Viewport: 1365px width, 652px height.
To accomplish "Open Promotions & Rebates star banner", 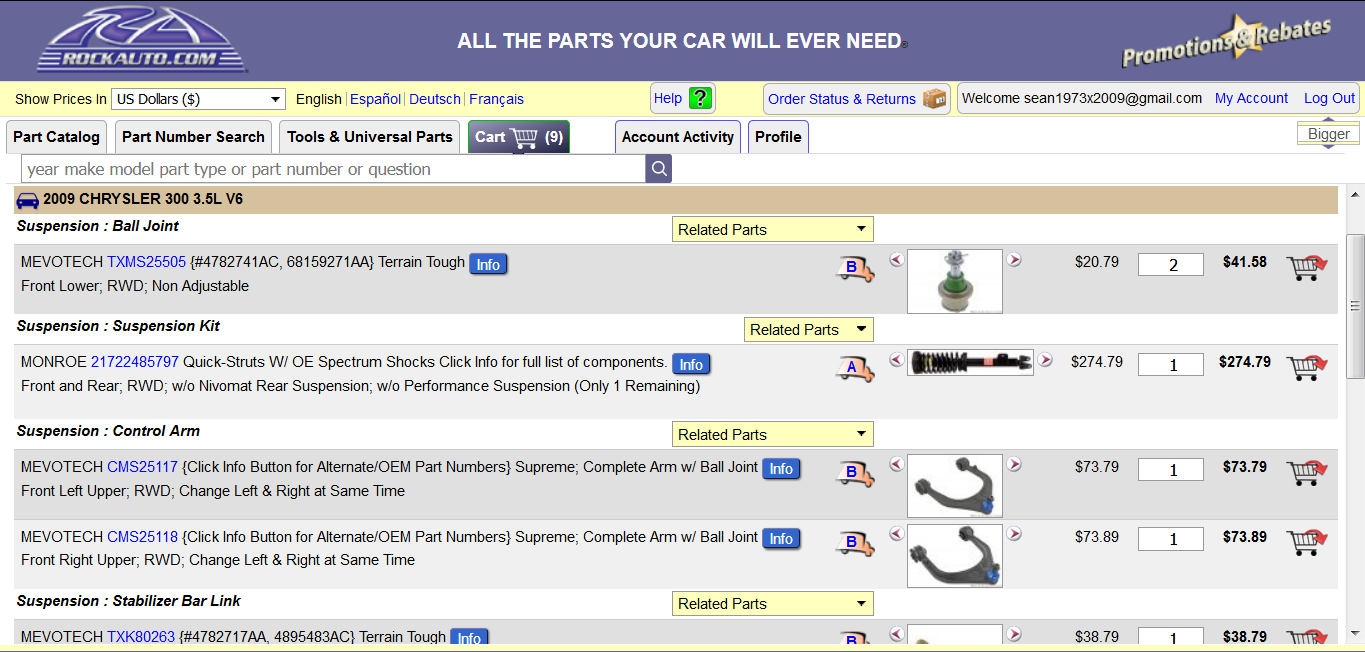I will [x=1227, y=40].
